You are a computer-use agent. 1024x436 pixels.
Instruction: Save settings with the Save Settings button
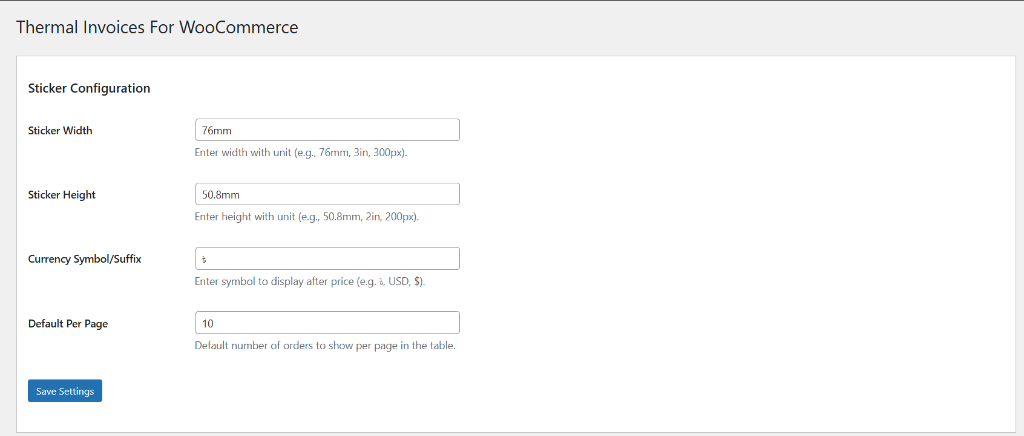tap(65, 391)
